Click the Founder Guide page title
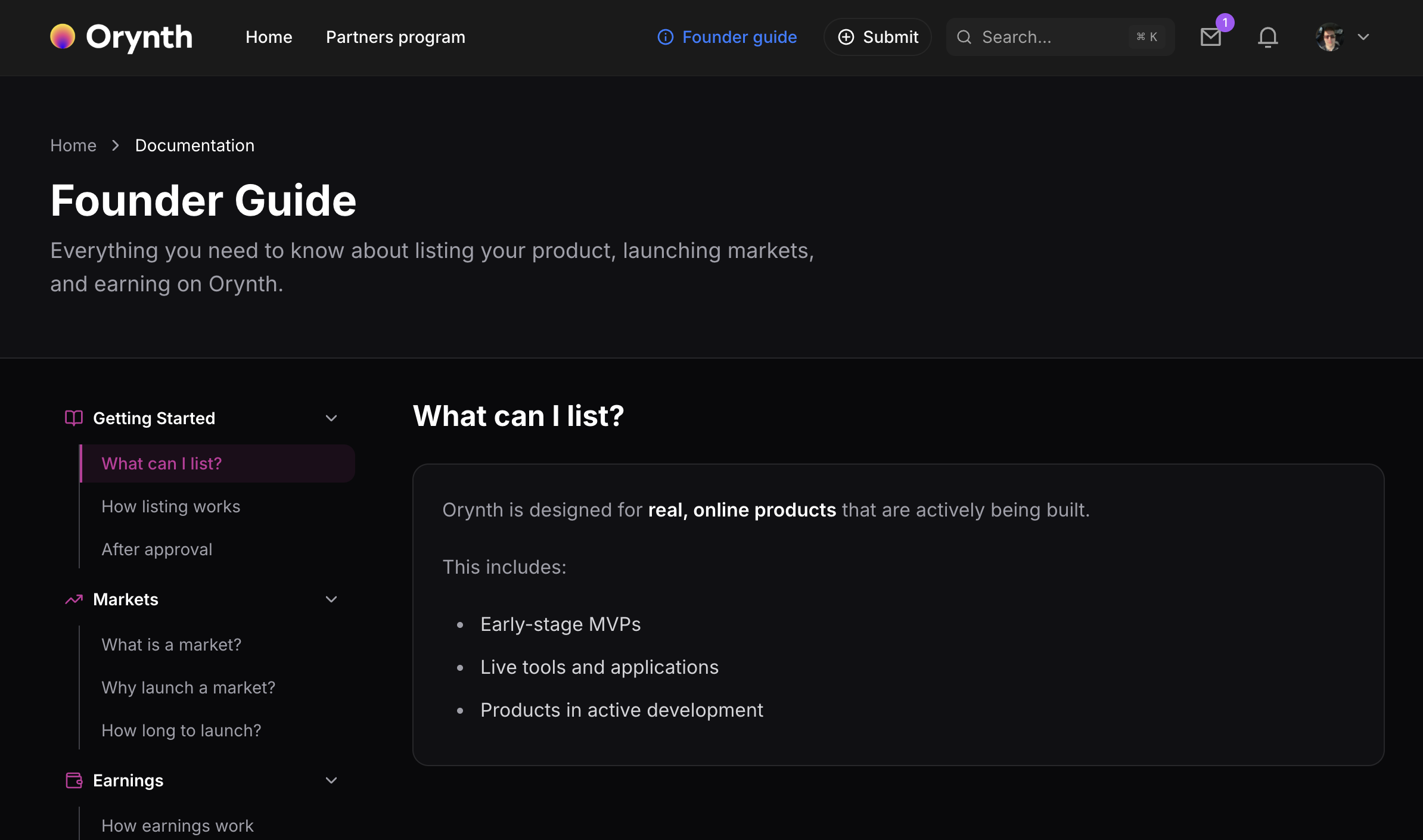The height and width of the screenshot is (840, 1423). click(203, 200)
